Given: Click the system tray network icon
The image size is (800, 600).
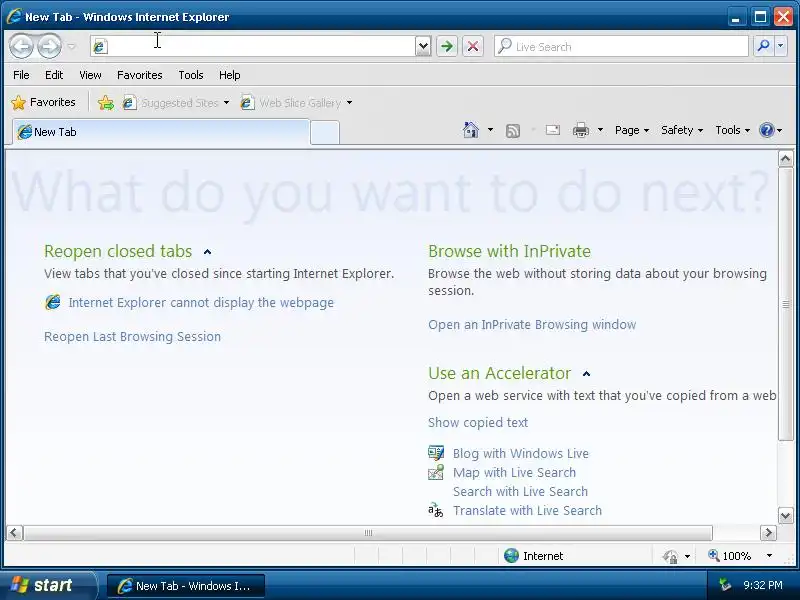Looking at the screenshot, I should tap(724, 585).
